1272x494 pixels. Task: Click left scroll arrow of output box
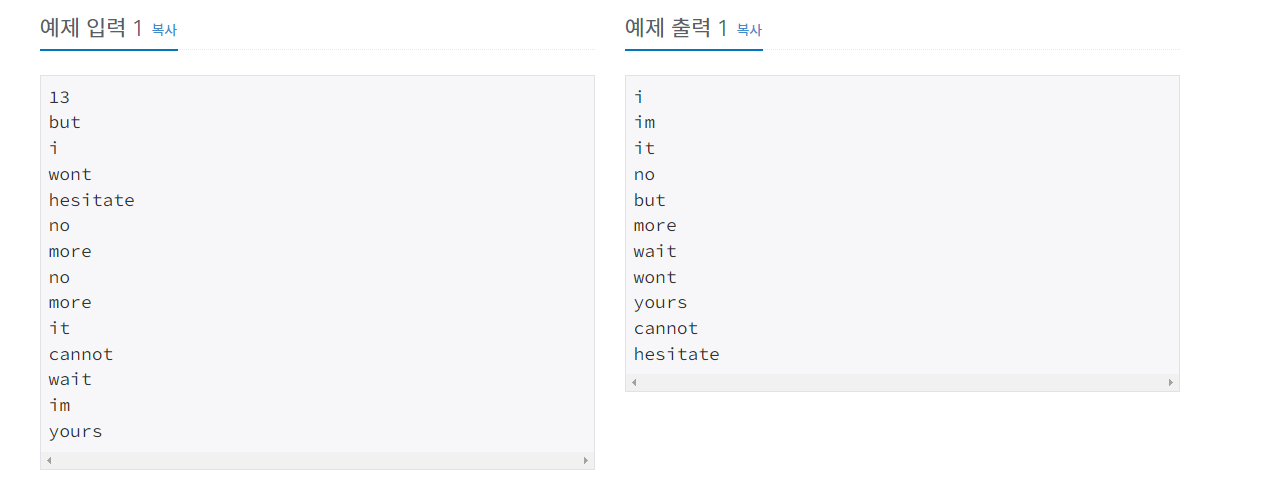634,383
